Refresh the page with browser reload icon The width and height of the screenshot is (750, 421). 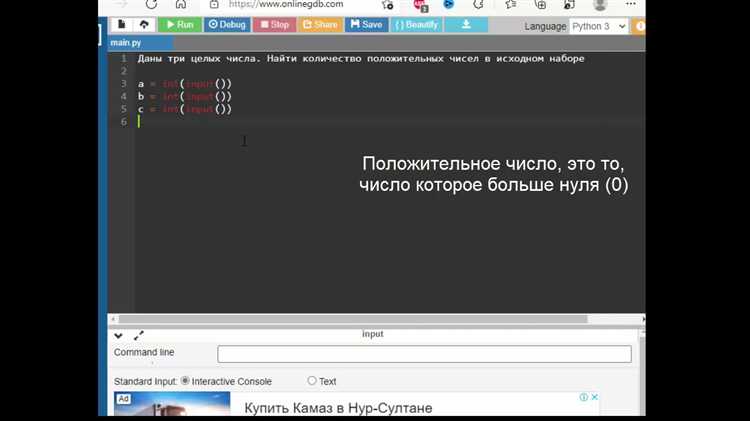(x=152, y=4)
